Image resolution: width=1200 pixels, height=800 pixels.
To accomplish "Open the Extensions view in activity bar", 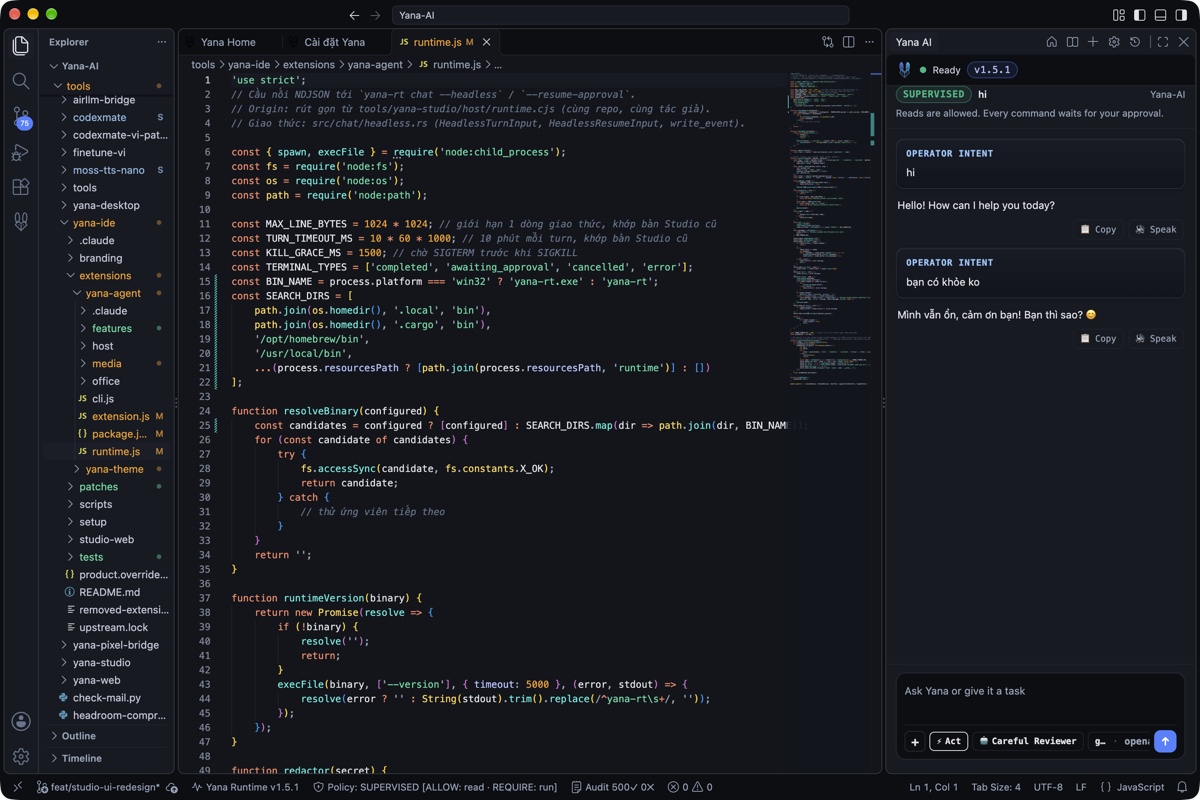I will [21, 187].
